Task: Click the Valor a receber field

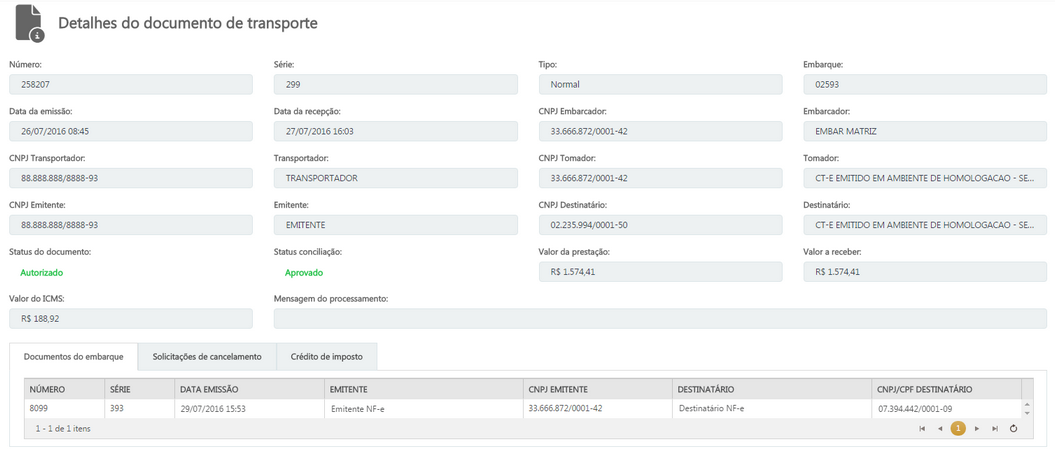Action: coord(925,272)
